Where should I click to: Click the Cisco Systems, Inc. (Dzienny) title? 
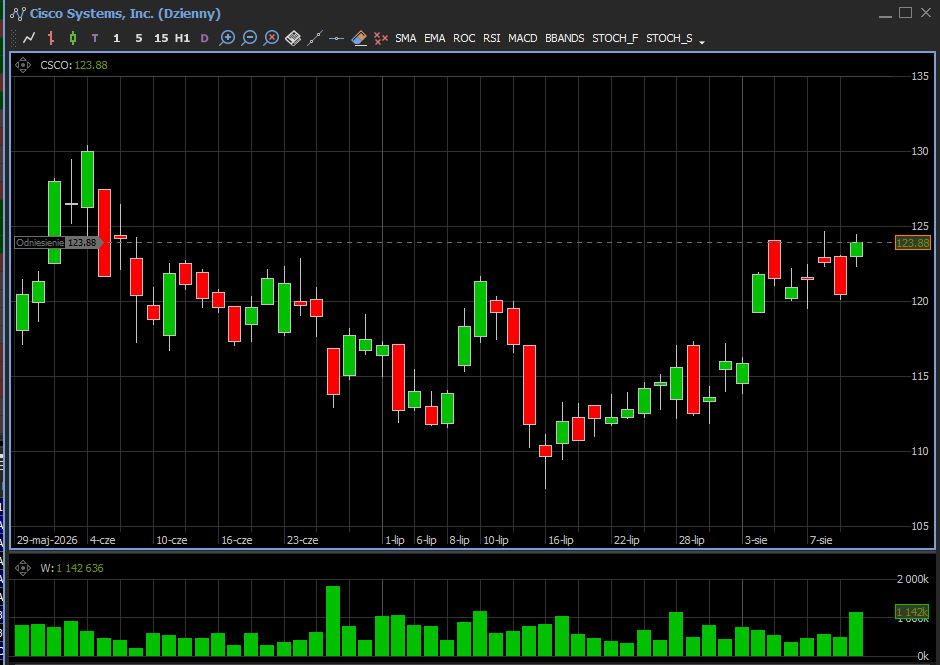125,13
